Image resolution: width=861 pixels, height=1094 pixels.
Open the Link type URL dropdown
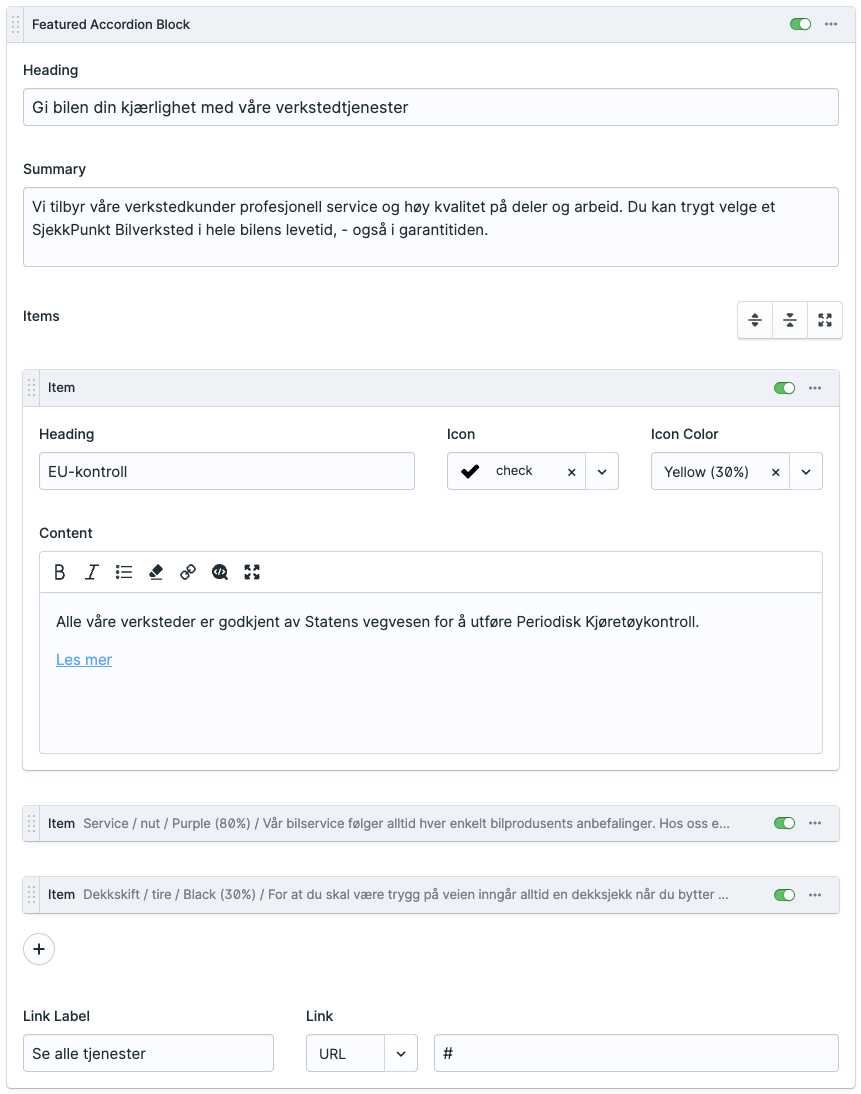click(401, 1054)
